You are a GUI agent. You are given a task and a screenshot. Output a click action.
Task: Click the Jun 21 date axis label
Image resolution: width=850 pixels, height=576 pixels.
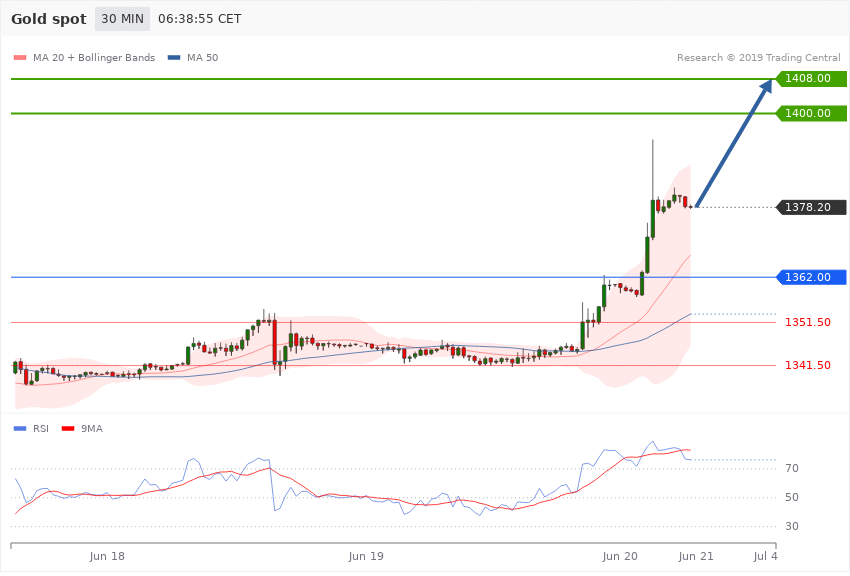point(696,556)
